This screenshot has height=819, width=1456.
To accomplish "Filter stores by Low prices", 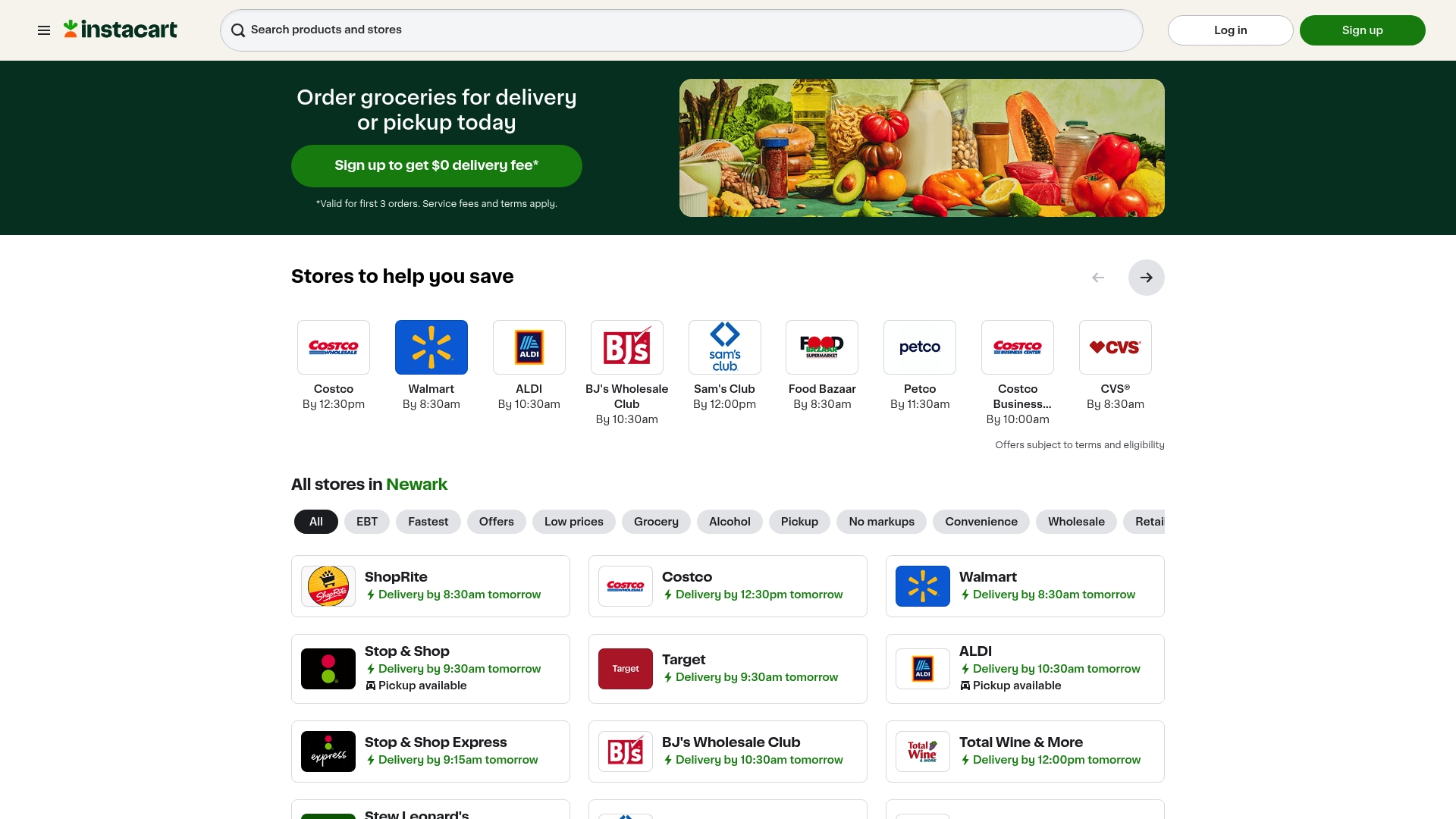I will coord(574,522).
